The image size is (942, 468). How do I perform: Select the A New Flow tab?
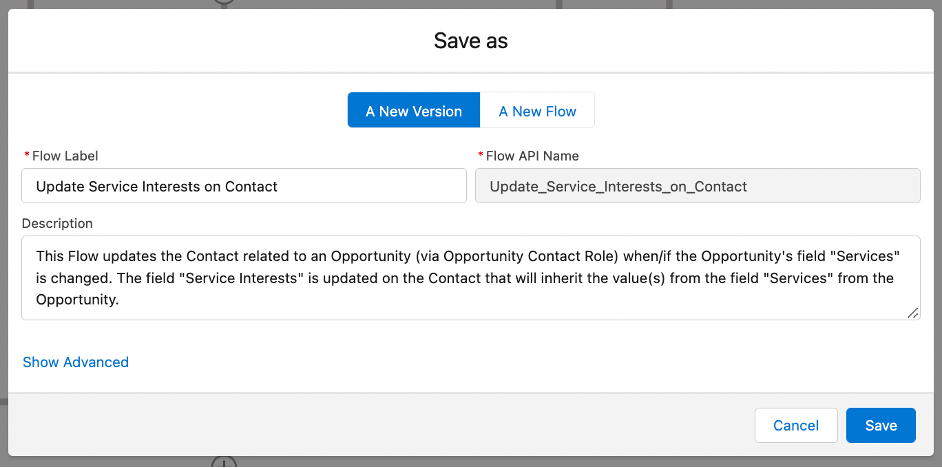537,111
